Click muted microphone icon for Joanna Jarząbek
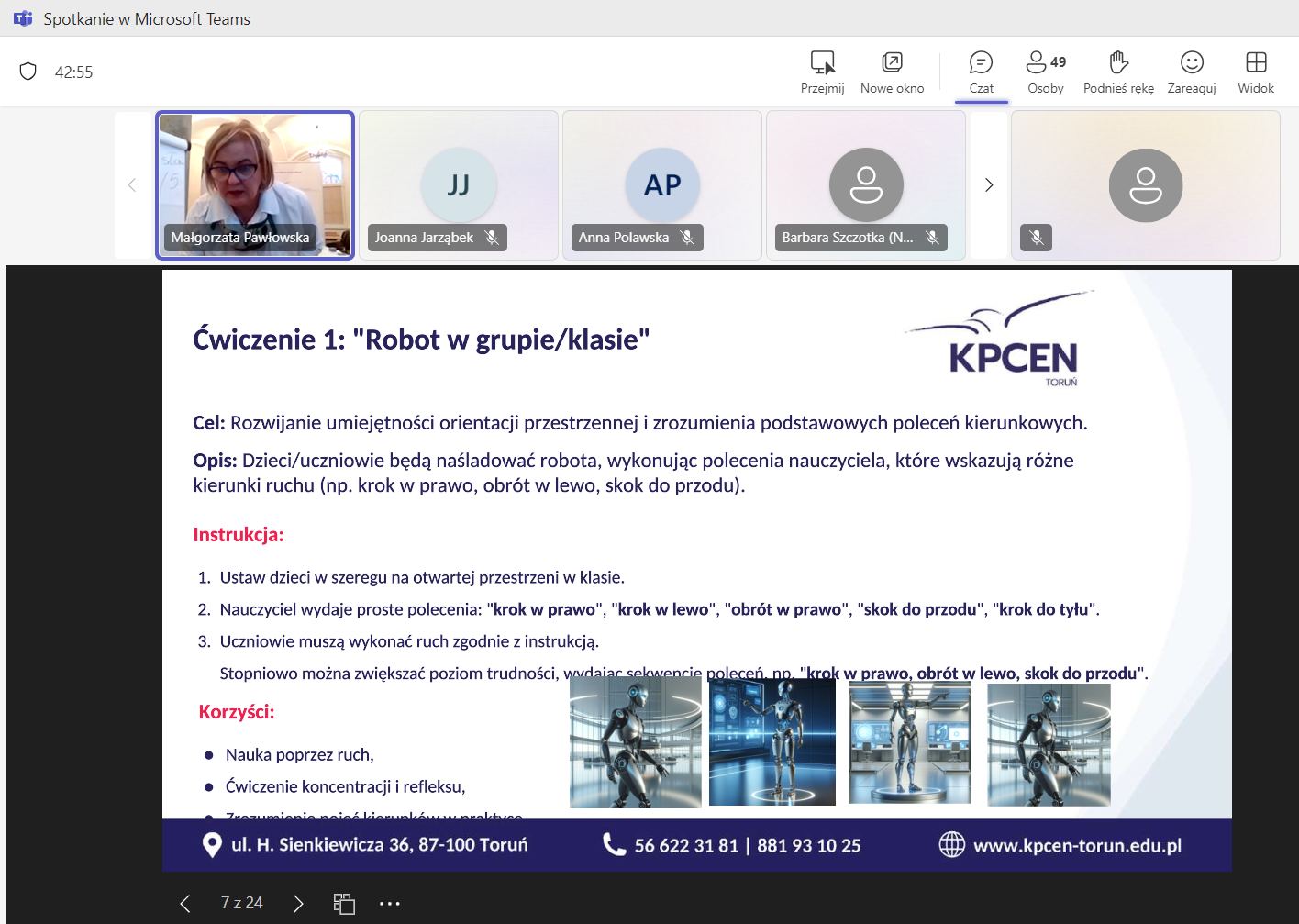Viewport: 1299px width, 924px height. pyautogui.click(x=493, y=238)
